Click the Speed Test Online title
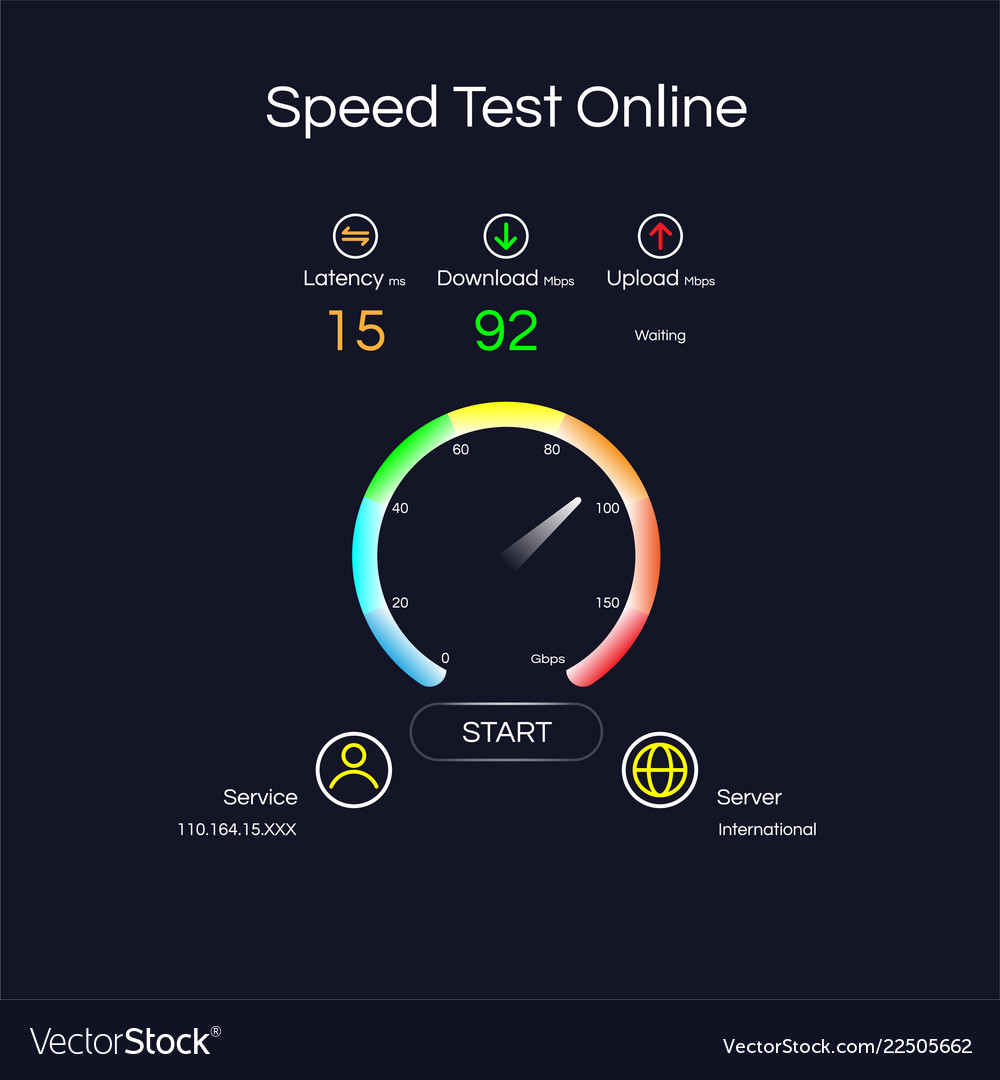The width and height of the screenshot is (1000, 1080). point(506,108)
